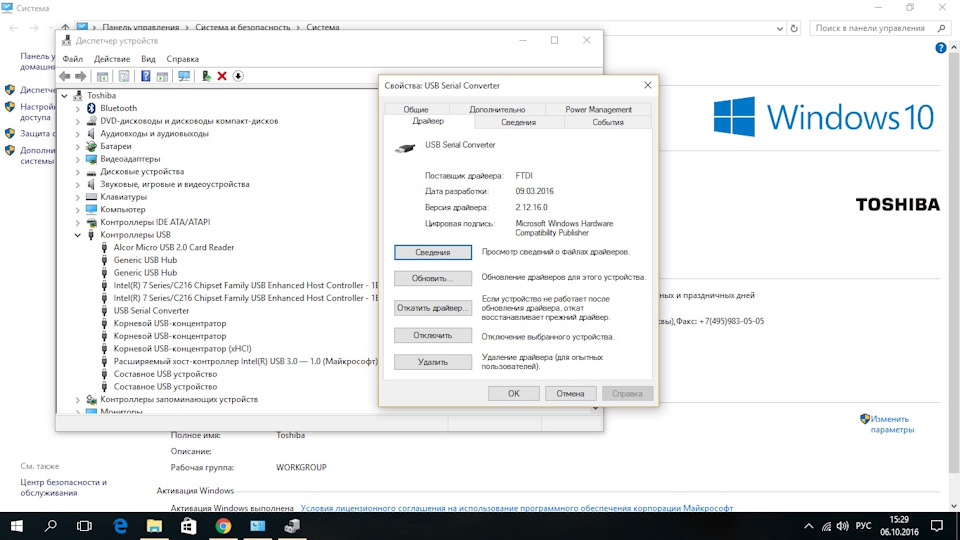Screen dimensions: 960x540
Task: Open the Справка menu in Device Manager
Action: pos(182,59)
